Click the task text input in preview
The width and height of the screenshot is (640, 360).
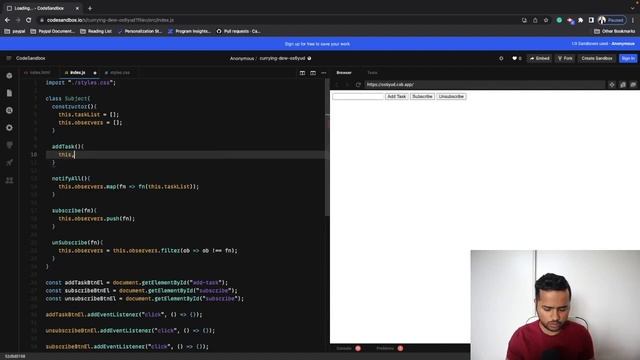[x=358, y=96]
